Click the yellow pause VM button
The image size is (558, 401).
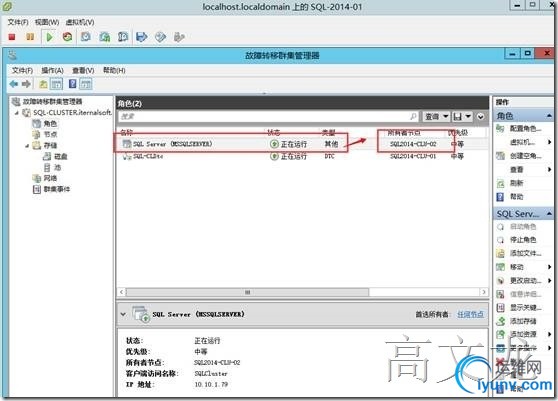click(30, 37)
